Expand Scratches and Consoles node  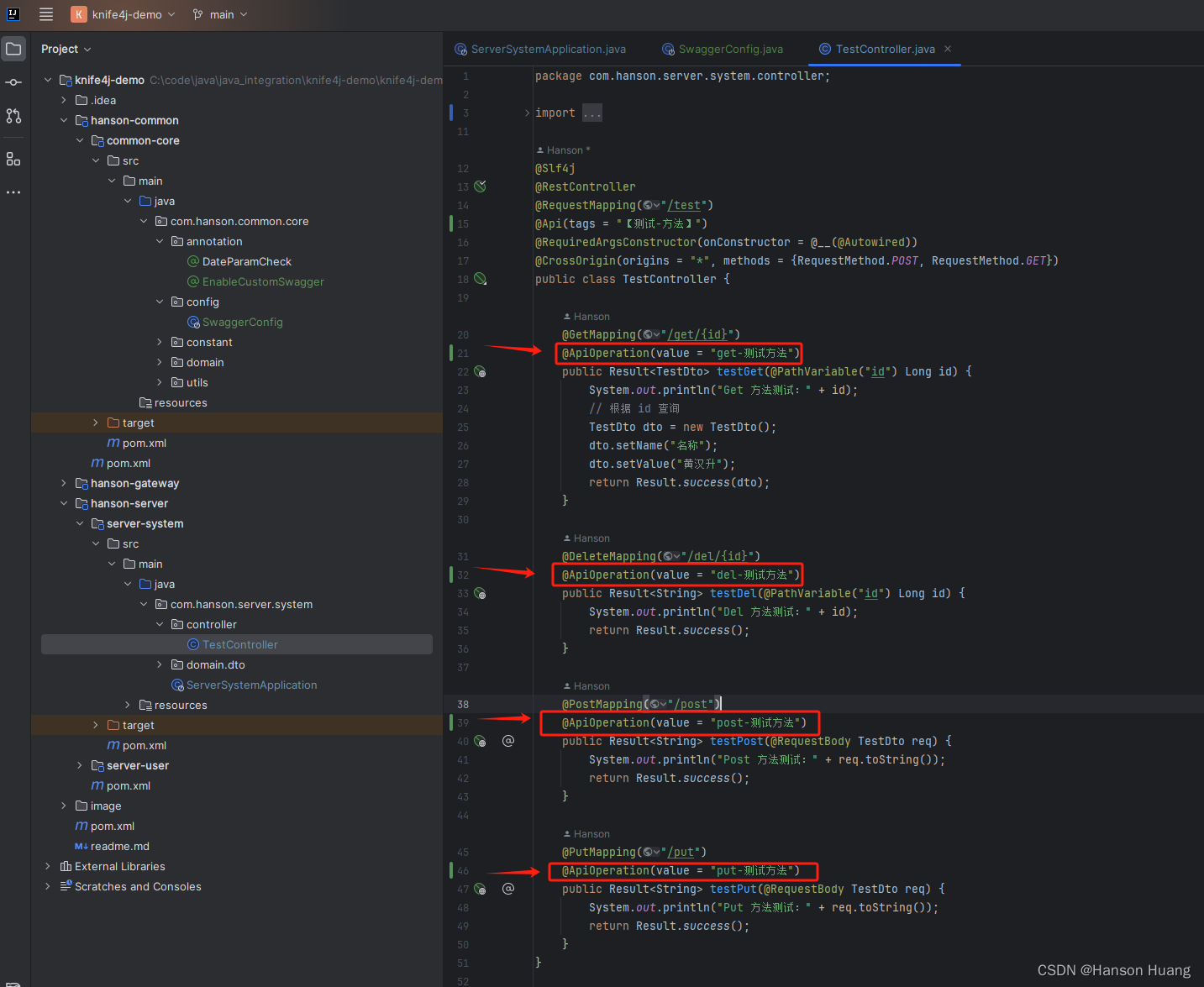tap(47, 886)
